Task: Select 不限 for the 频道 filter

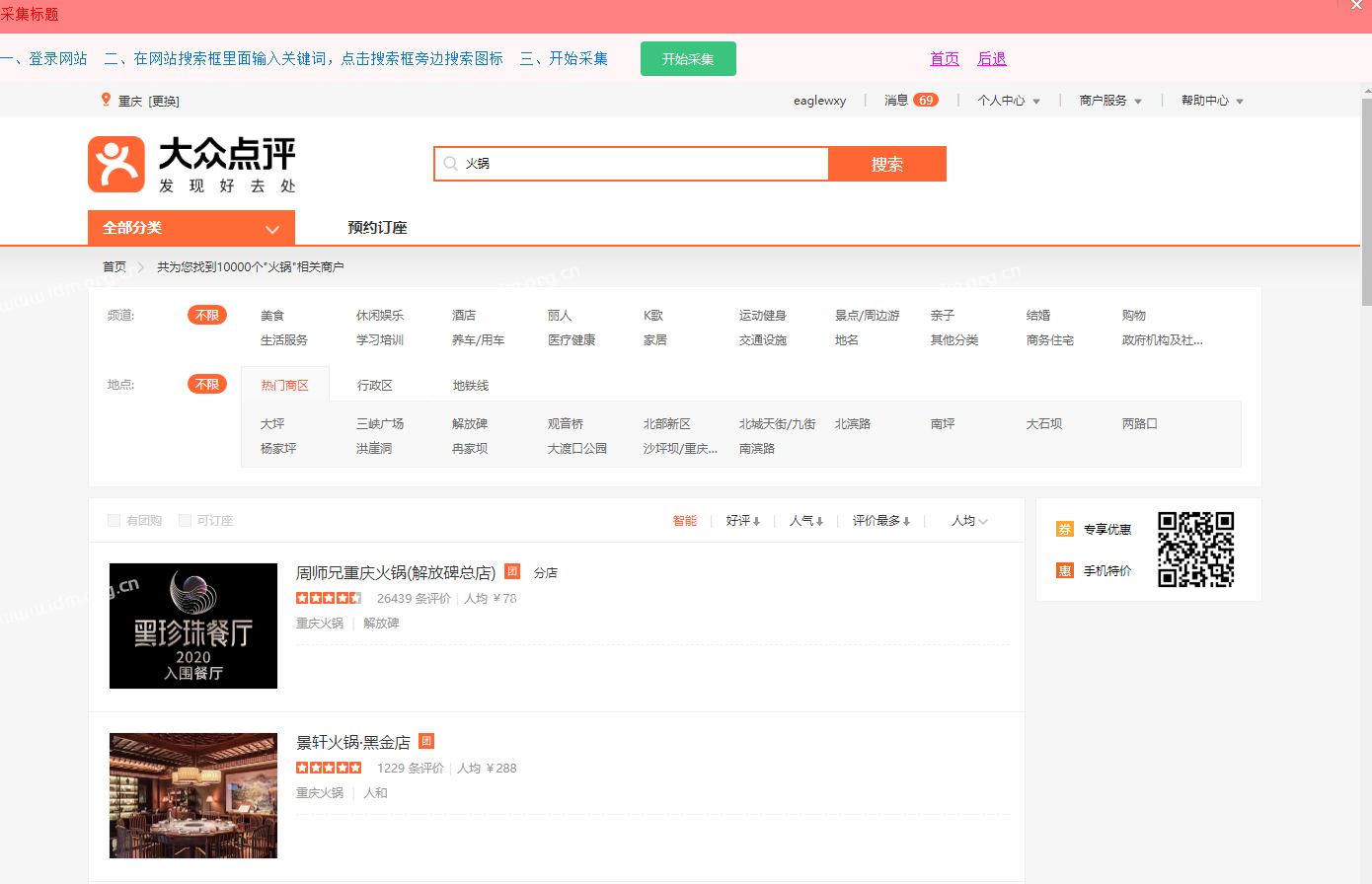Action: [207, 315]
